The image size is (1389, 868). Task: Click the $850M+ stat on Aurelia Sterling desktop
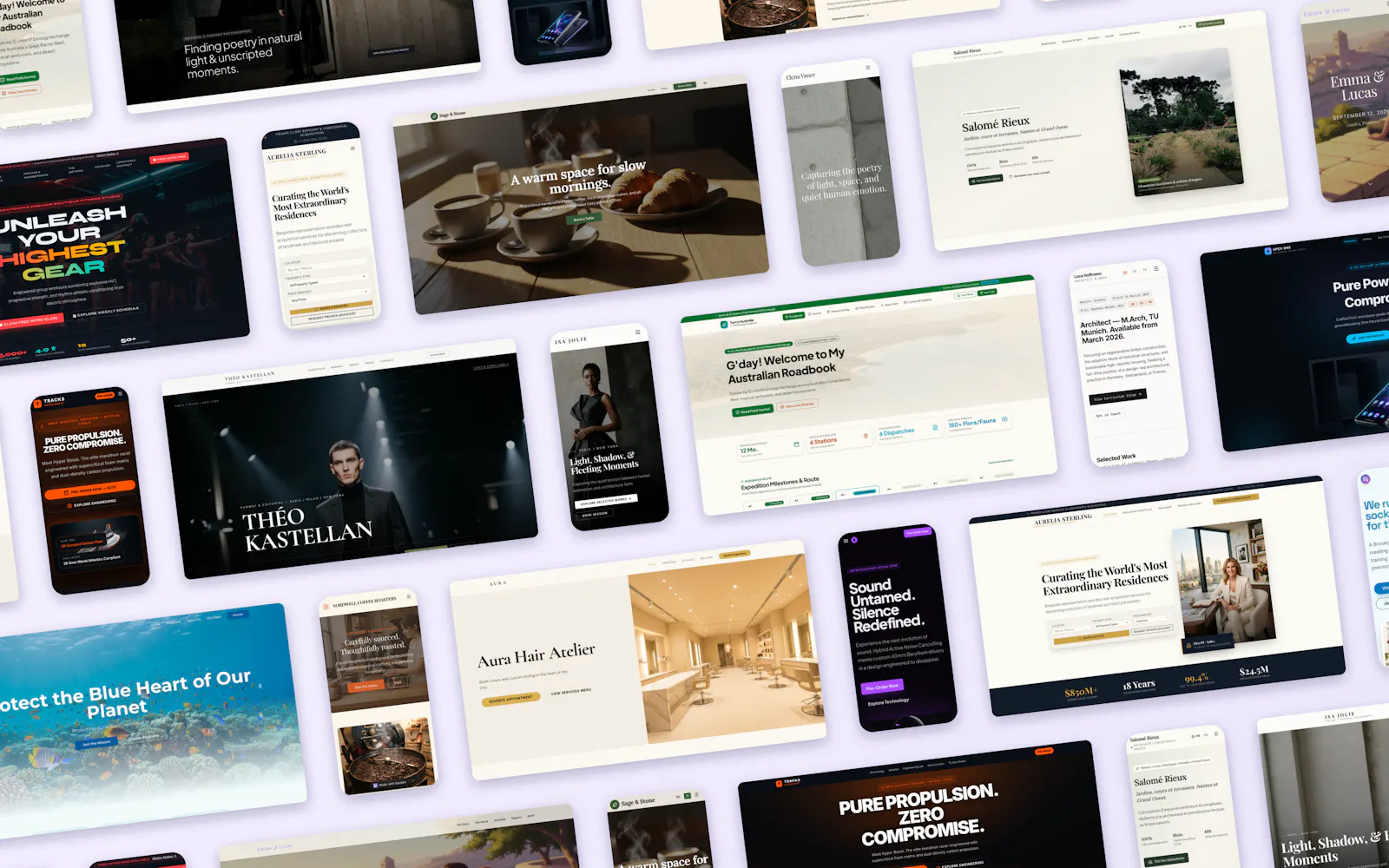(x=1081, y=692)
